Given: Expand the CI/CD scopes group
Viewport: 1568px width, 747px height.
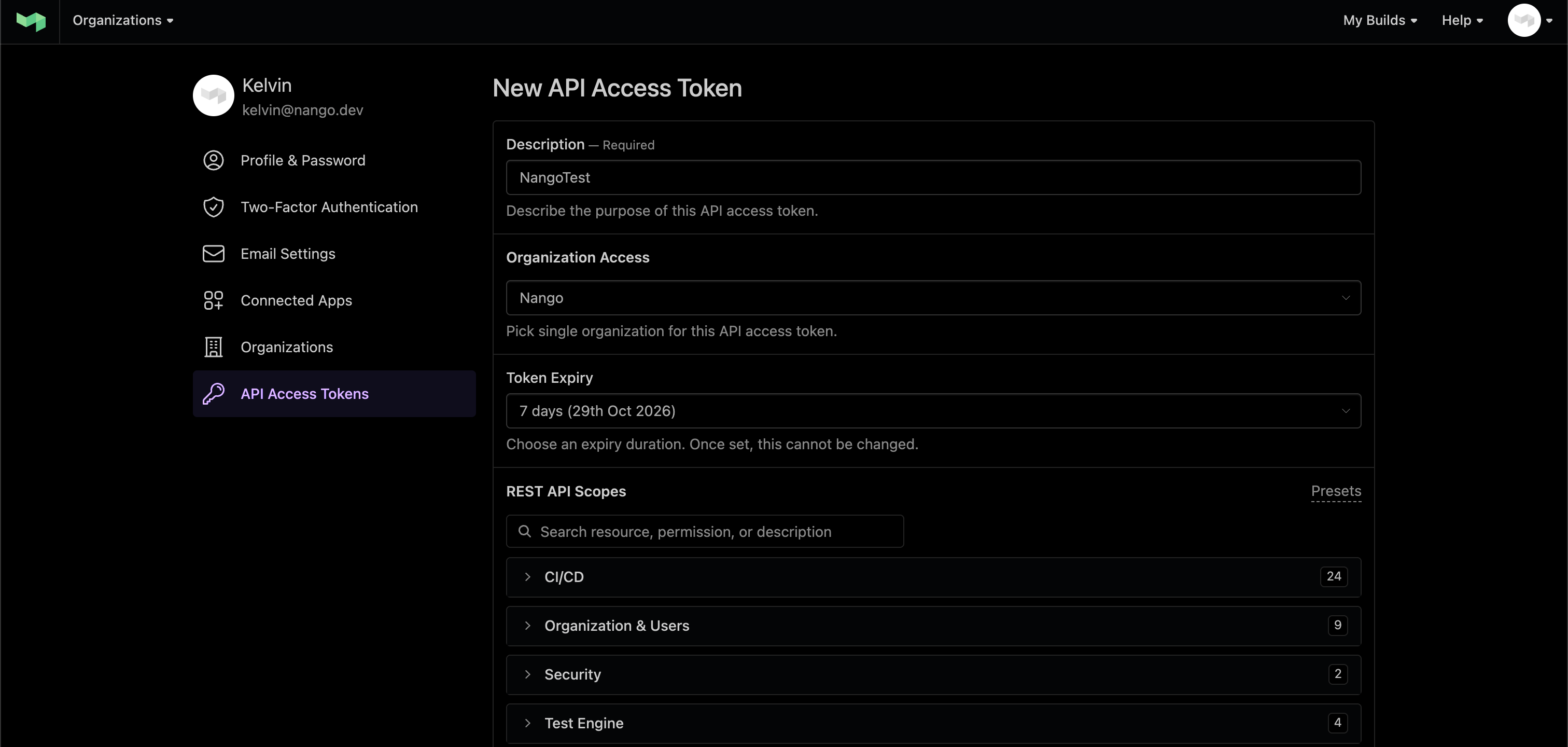Looking at the screenshot, I should [933, 577].
